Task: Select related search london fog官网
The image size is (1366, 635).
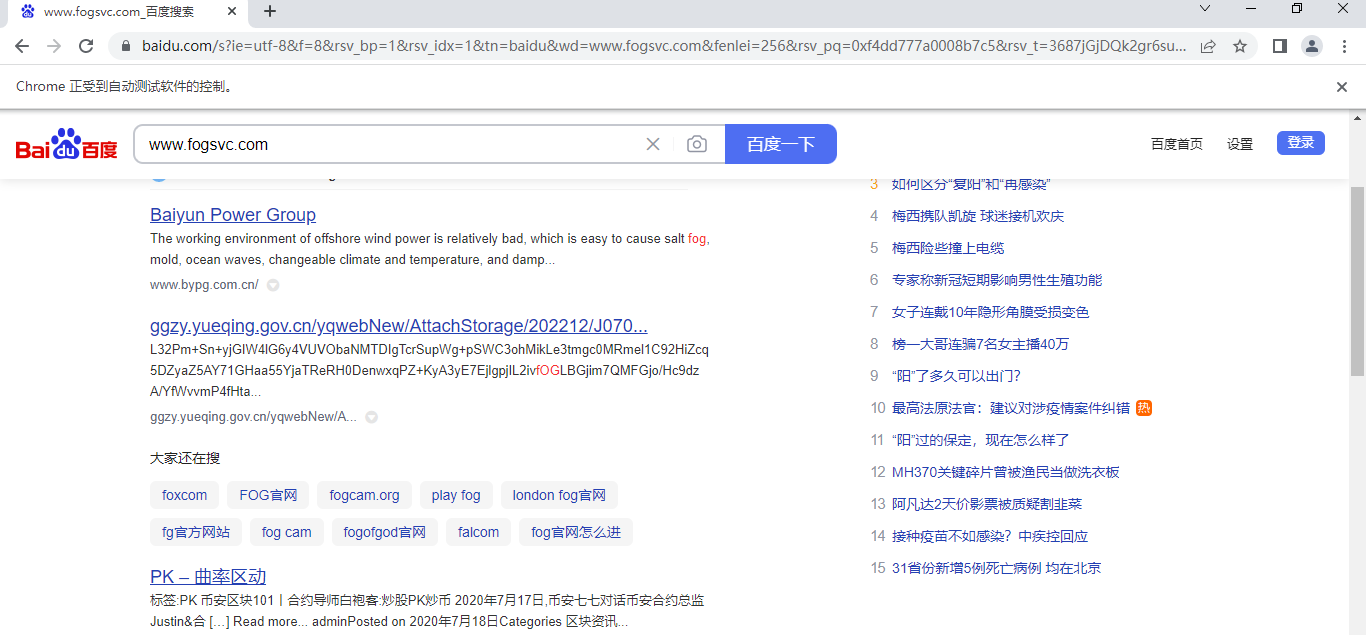Action: click(x=559, y=495)
